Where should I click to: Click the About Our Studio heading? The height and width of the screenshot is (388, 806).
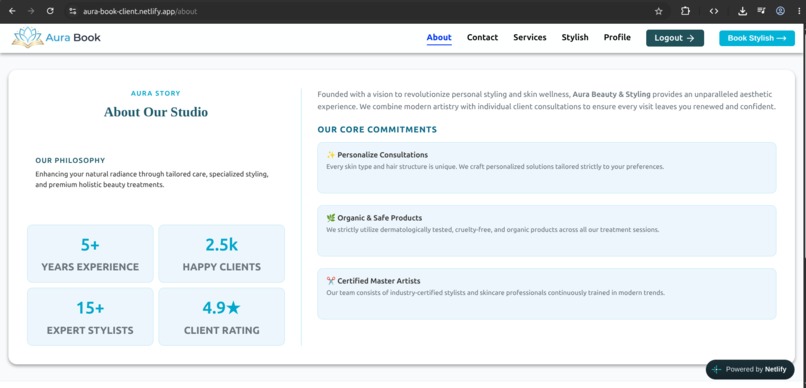[x=156, y=112]
